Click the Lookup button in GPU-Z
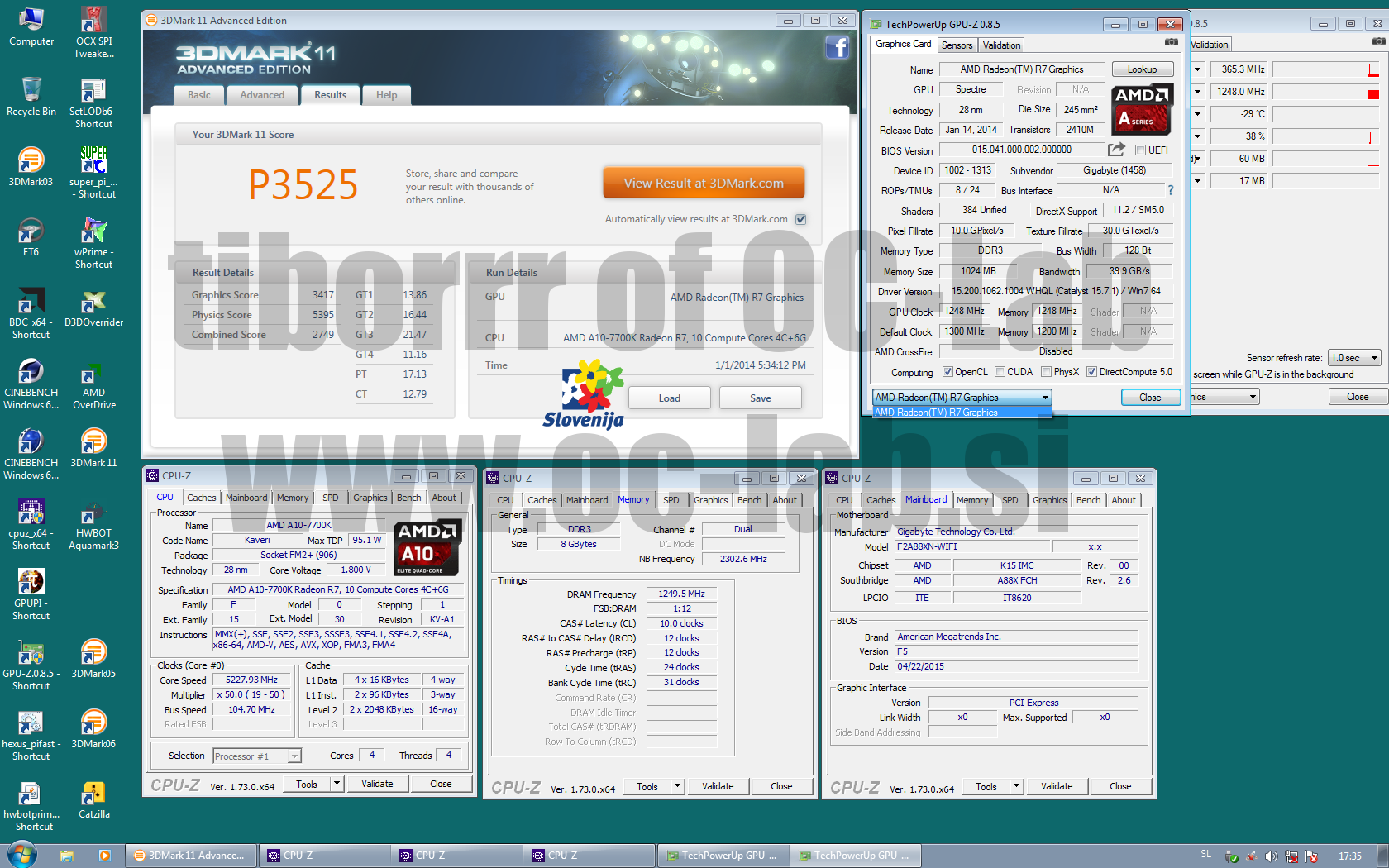Screen dimensions: 1389x868 [x=1142, y=69]
